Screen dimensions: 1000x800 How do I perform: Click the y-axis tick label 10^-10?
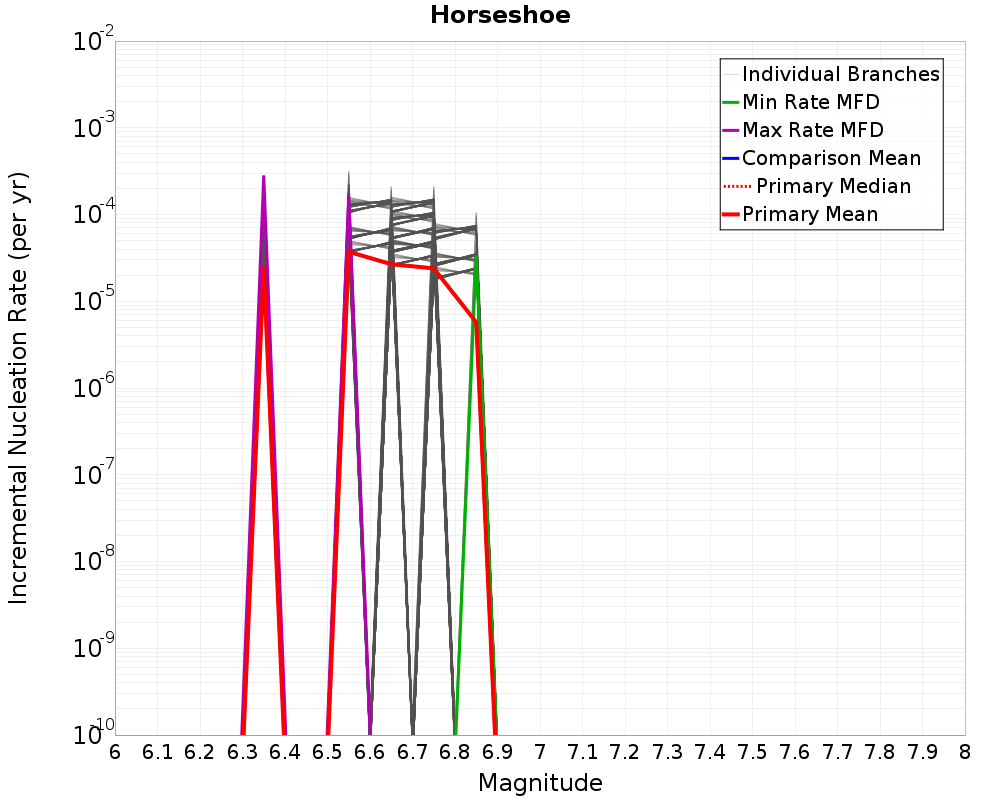pos(93,732)
